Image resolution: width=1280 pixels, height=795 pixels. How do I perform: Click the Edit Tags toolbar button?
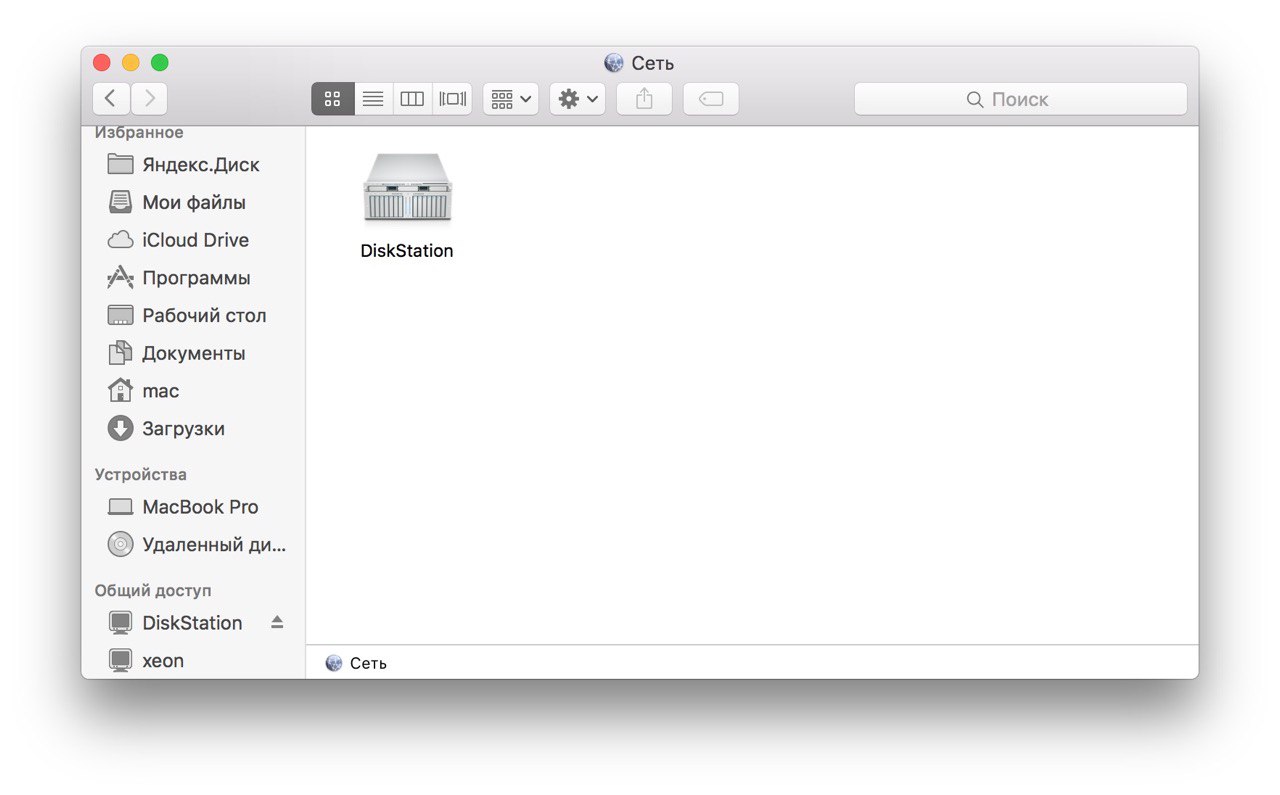(711, 99)
